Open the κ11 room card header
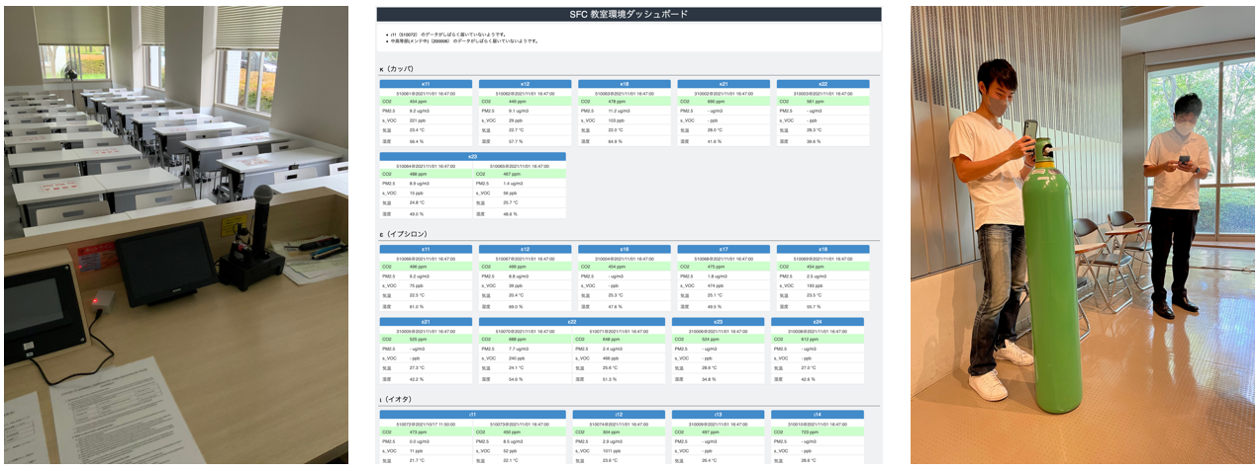 pos(425,84)
